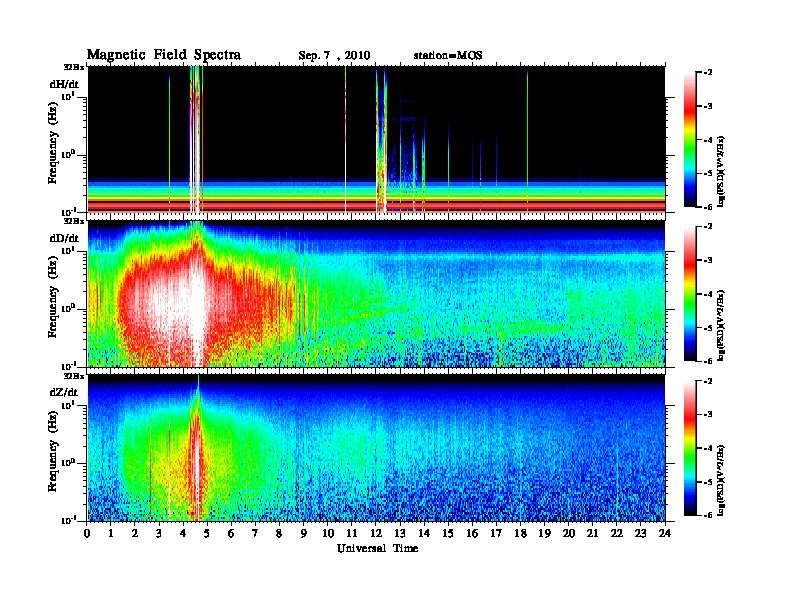Click the 'dH/dt' panel label
The height and width of the screenshot is (612, 792).
click(x=64, y=84)
